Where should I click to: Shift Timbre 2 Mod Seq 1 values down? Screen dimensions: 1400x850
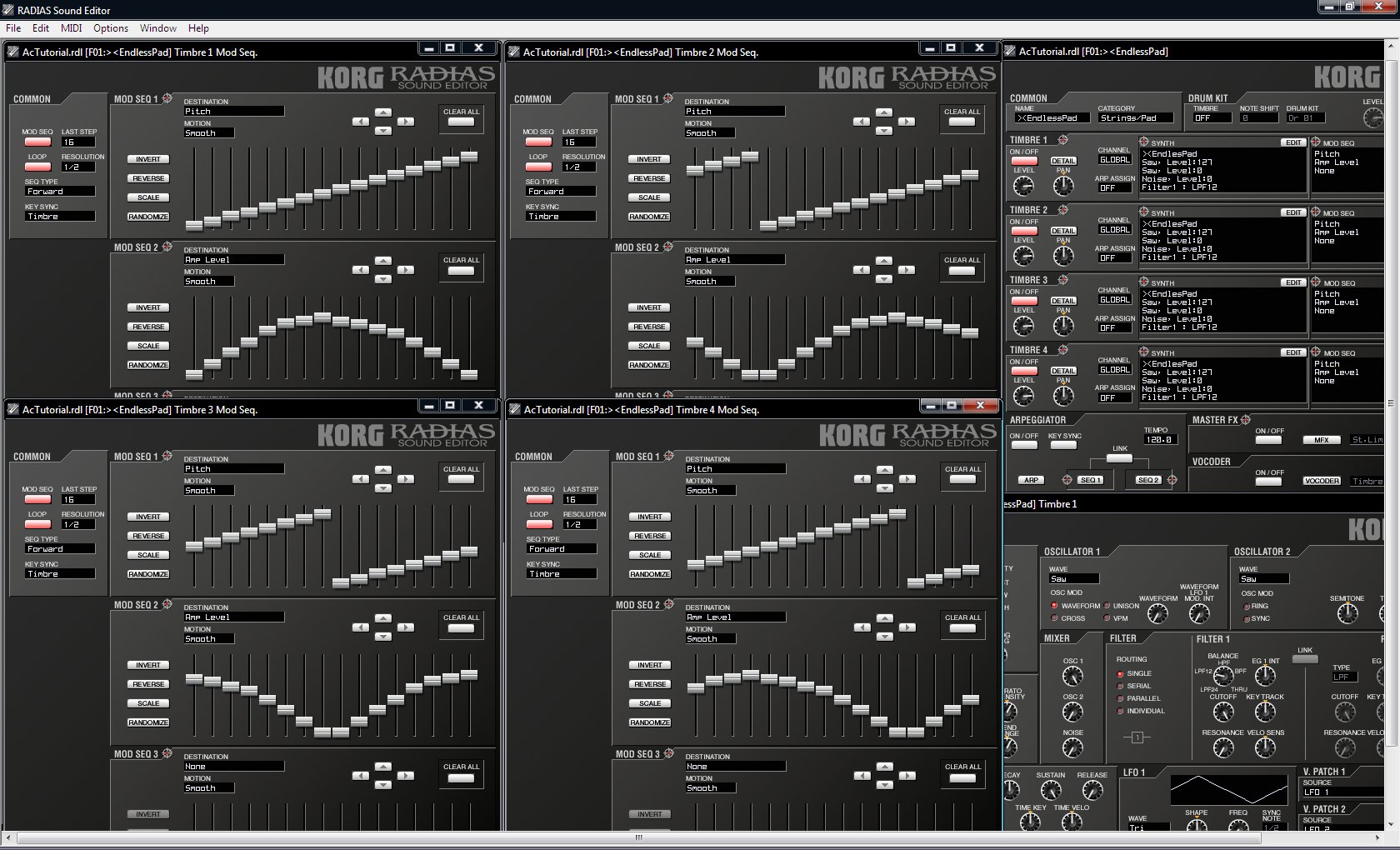click(883, 131)
